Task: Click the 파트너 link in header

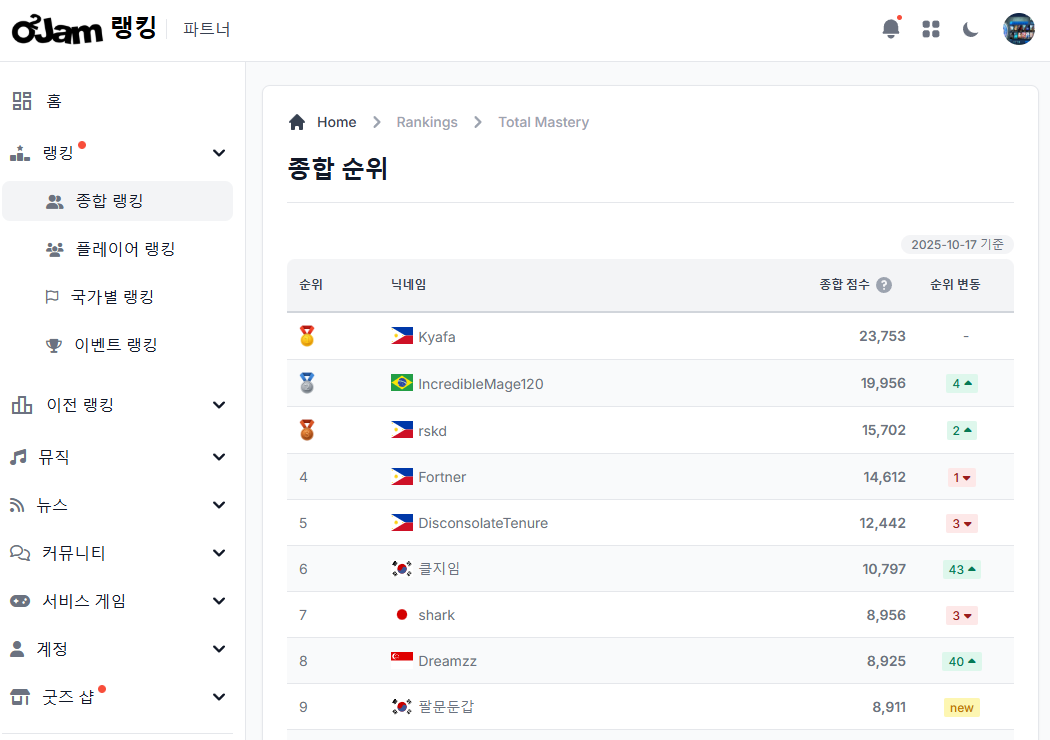Action: [207, 30]
